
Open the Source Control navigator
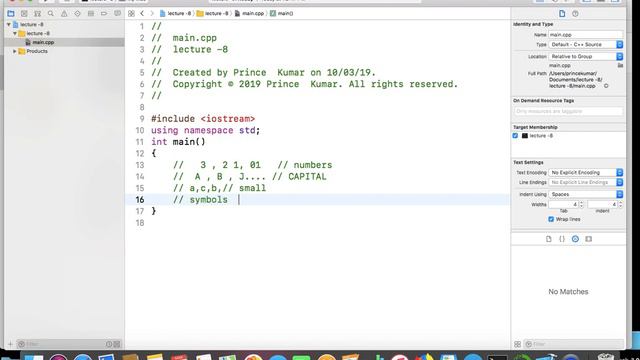[24, 13]
